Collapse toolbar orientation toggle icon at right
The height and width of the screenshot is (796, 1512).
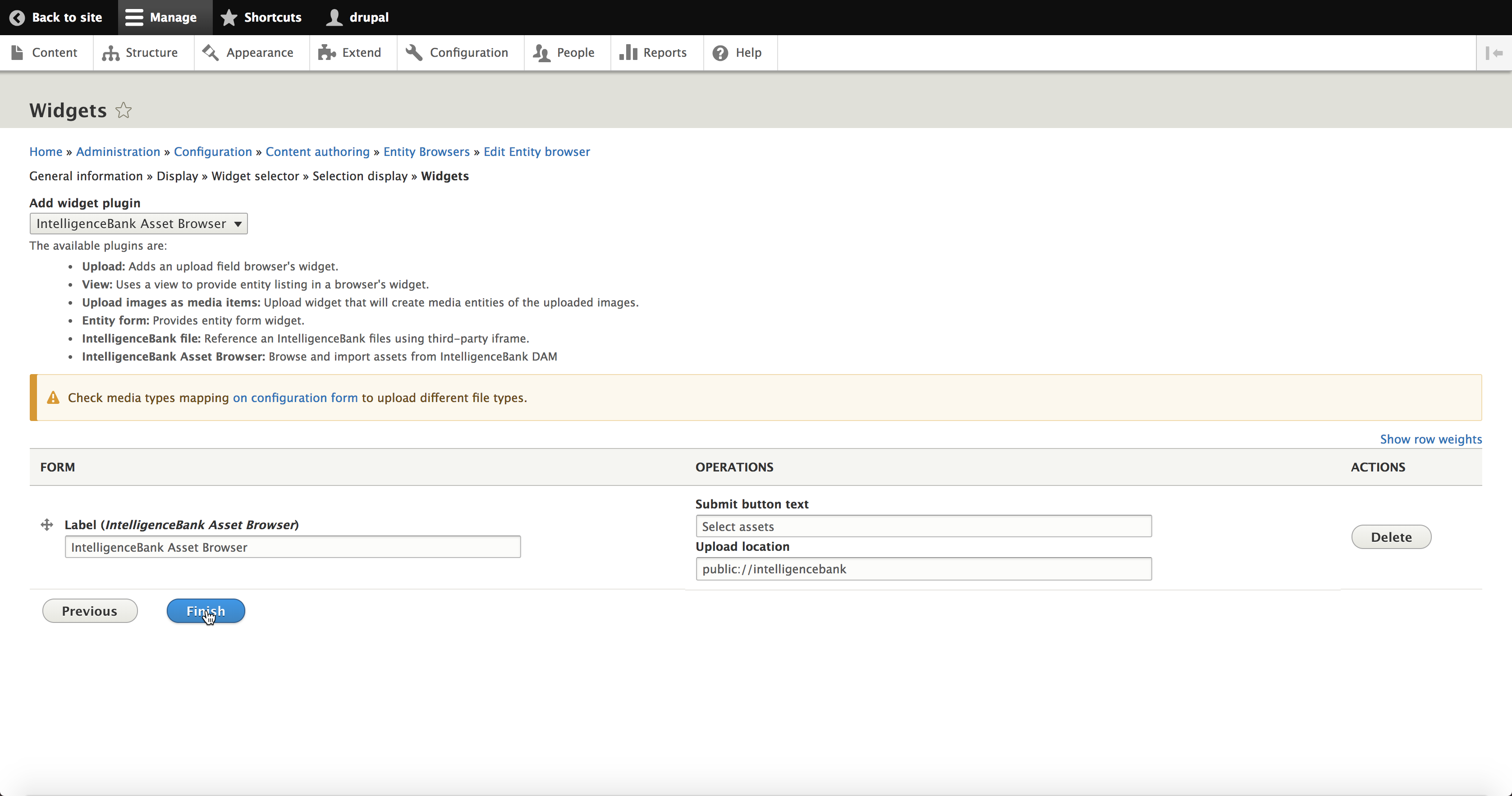point(1494,53)
